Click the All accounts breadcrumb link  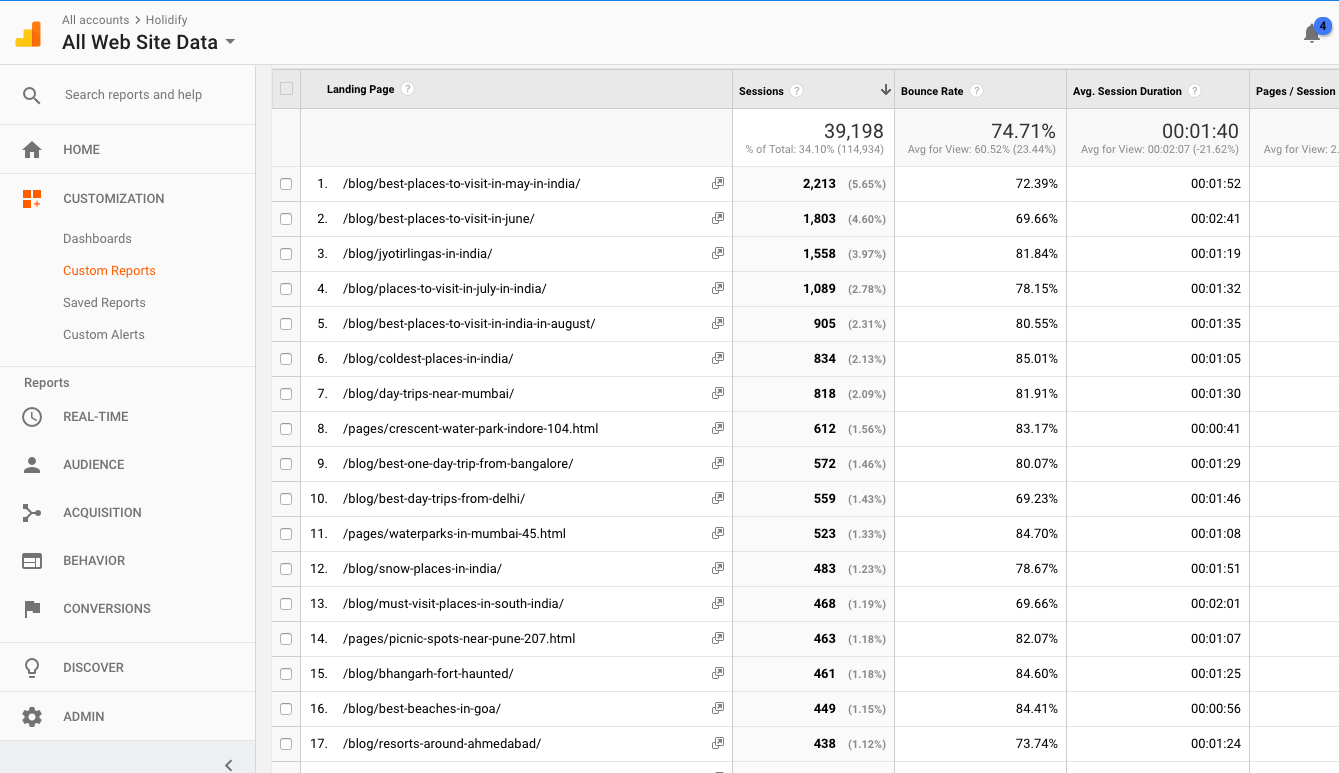point(95,20)
